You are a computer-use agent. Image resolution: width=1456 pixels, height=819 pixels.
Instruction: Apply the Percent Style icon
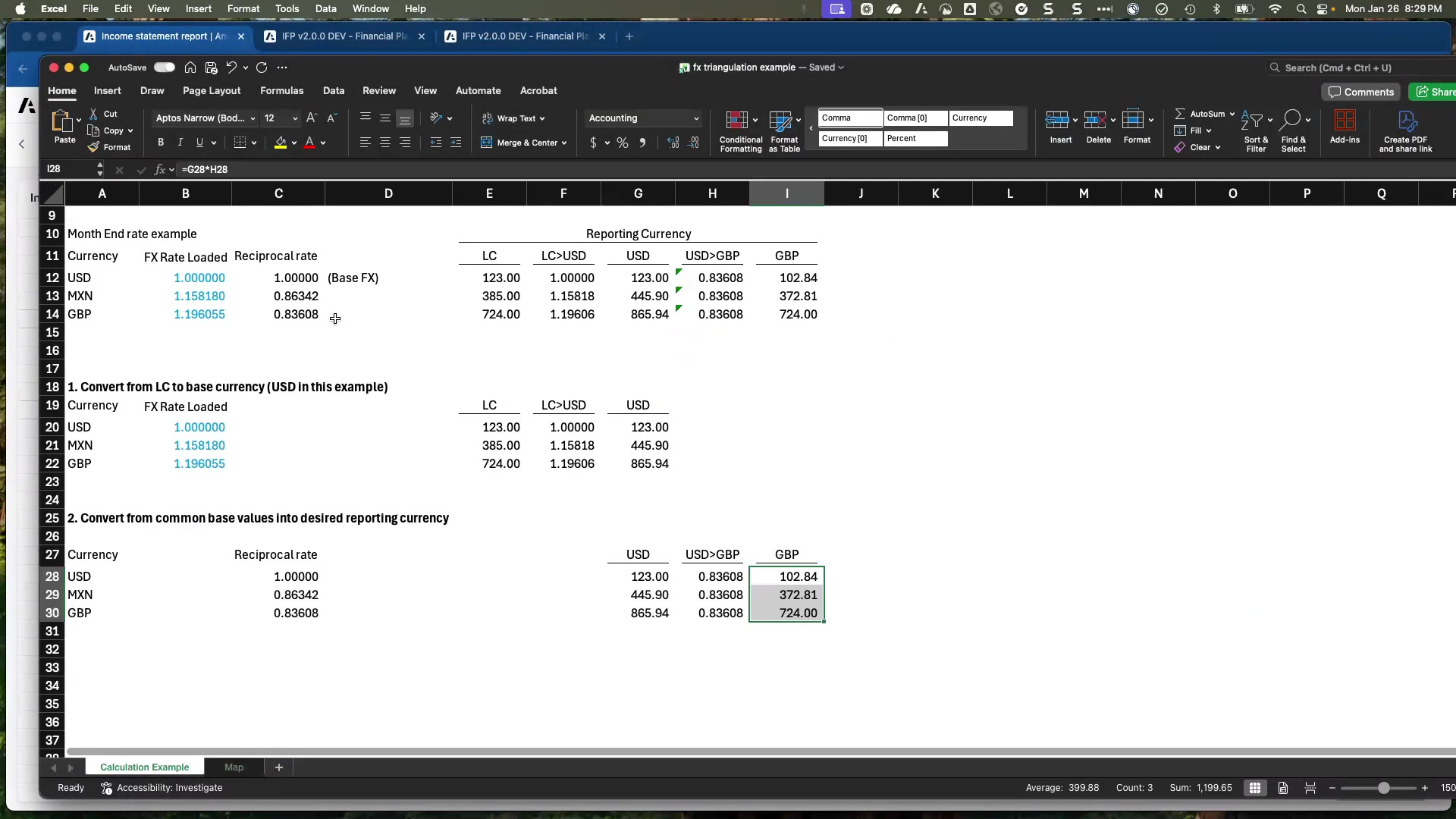(622, 143)
